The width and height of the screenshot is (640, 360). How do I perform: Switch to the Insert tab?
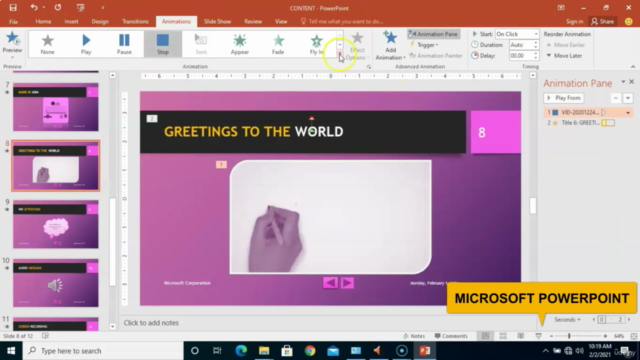coord(71,22)
